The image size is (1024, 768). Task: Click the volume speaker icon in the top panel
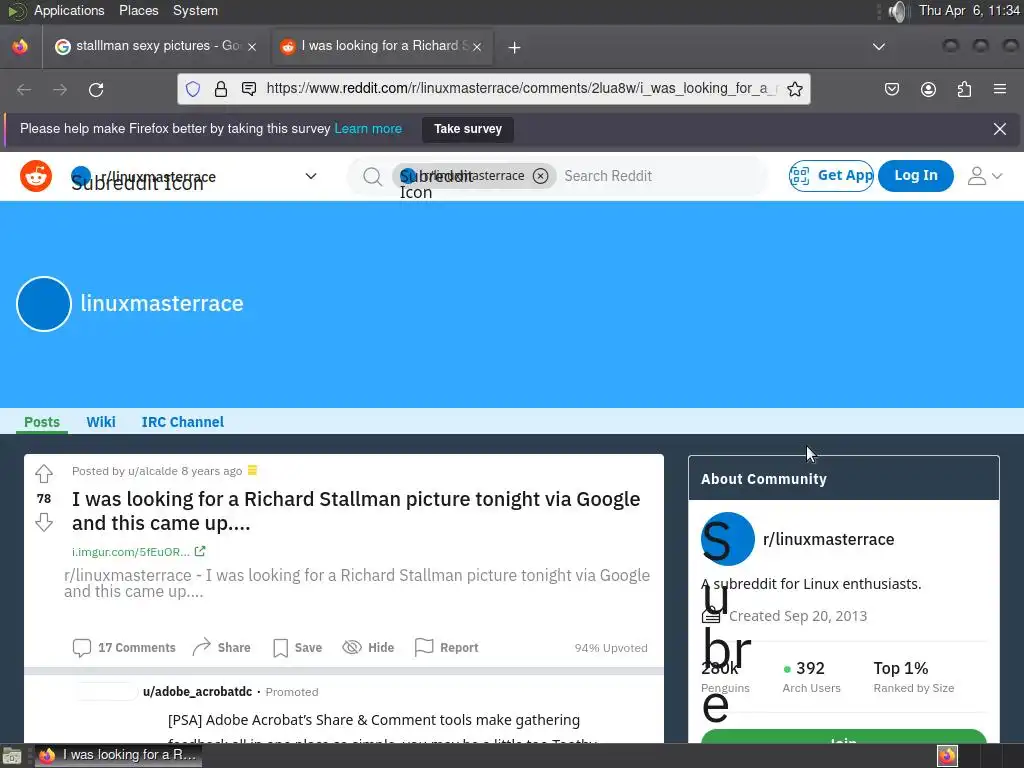pyautogui.click(x=899, y=11)
